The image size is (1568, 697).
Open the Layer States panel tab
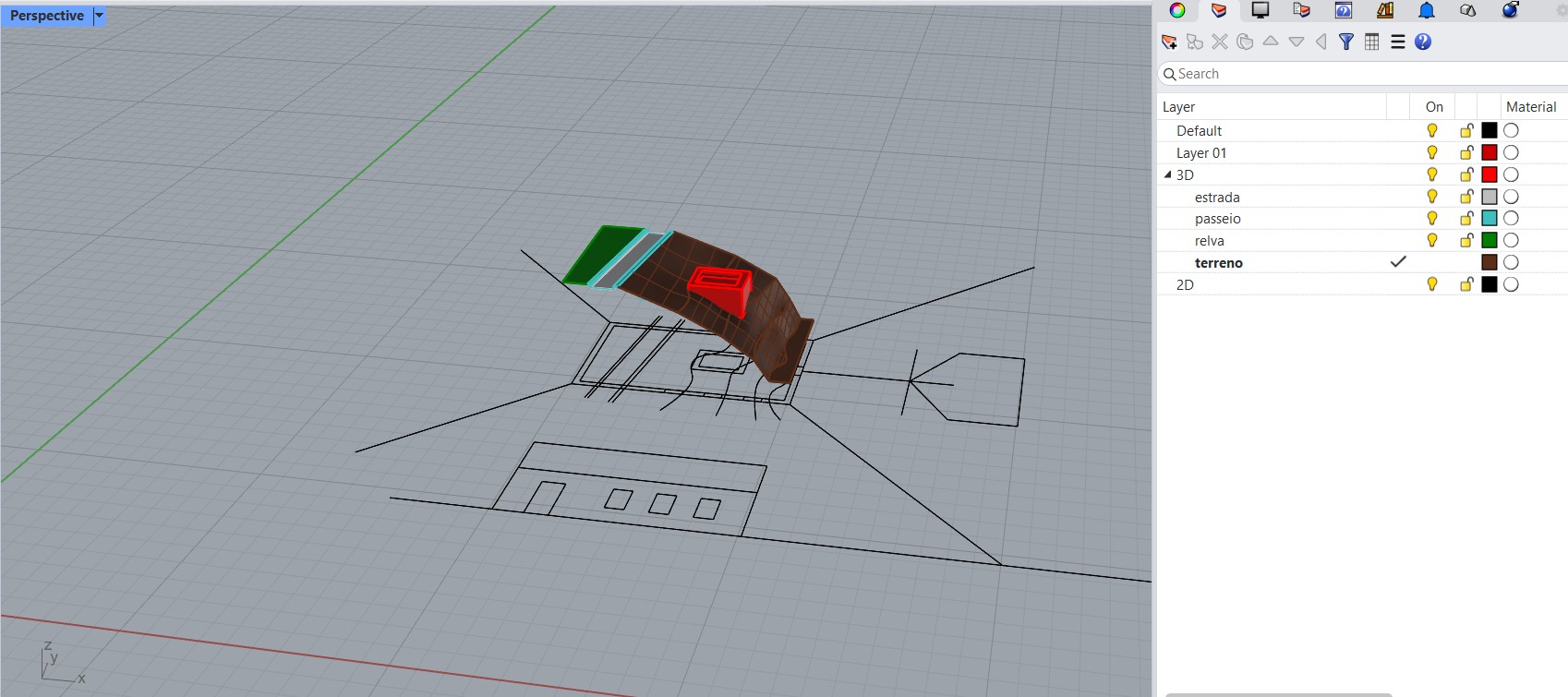click(1302, 10)
